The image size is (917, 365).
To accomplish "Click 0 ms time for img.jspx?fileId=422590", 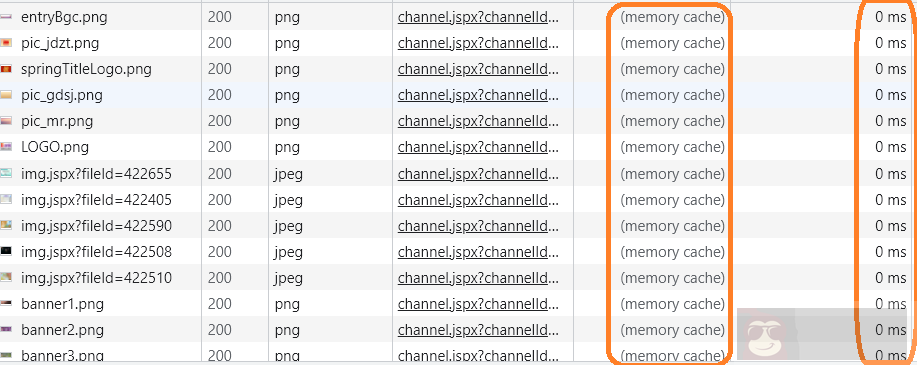I will [891, 226].
